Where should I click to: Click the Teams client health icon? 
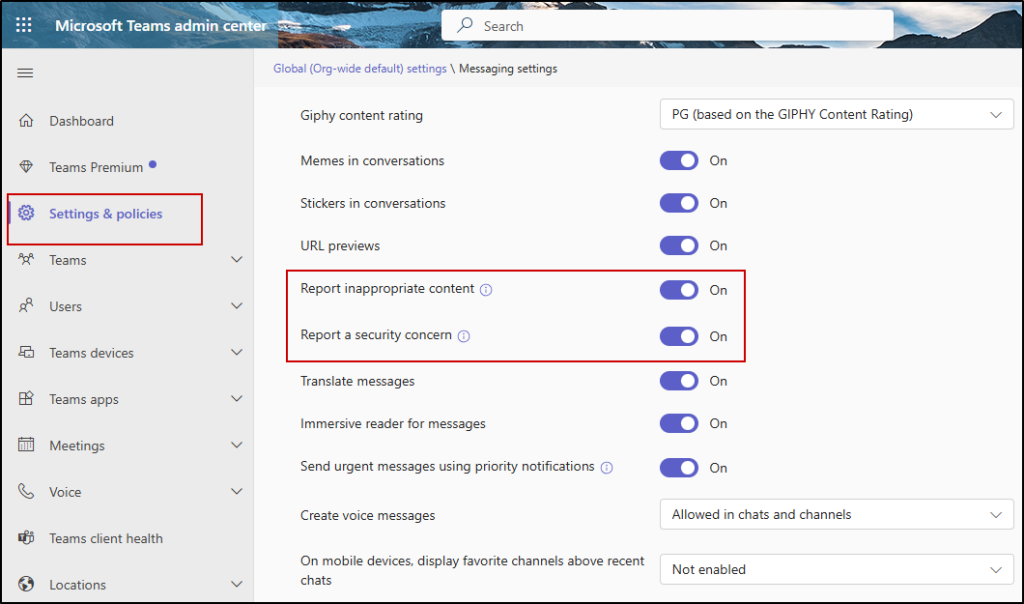[x=27, y=538]
